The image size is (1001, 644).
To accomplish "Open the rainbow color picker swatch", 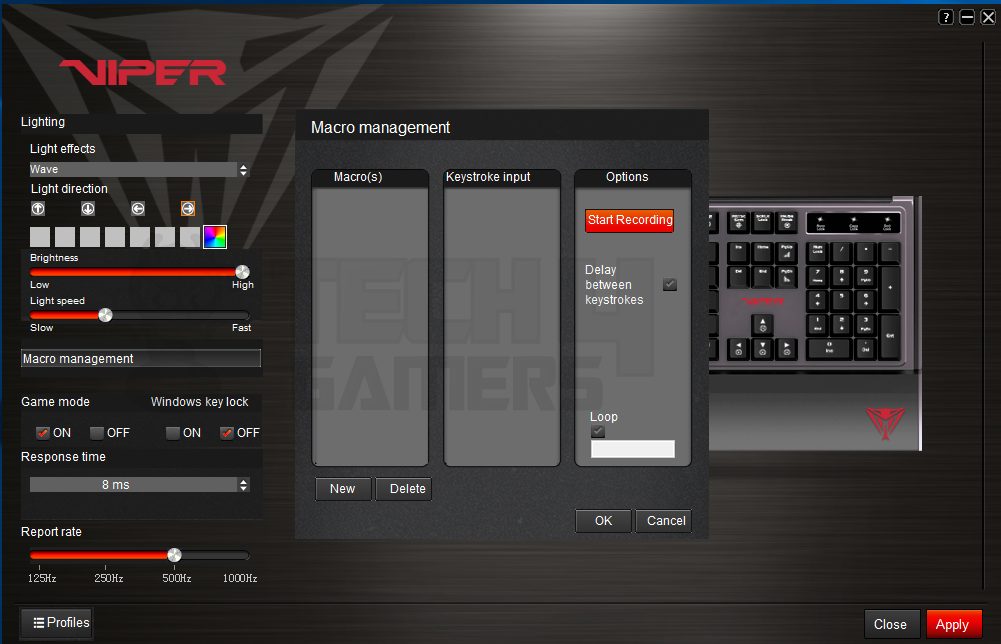I will [x=214, y=237].
